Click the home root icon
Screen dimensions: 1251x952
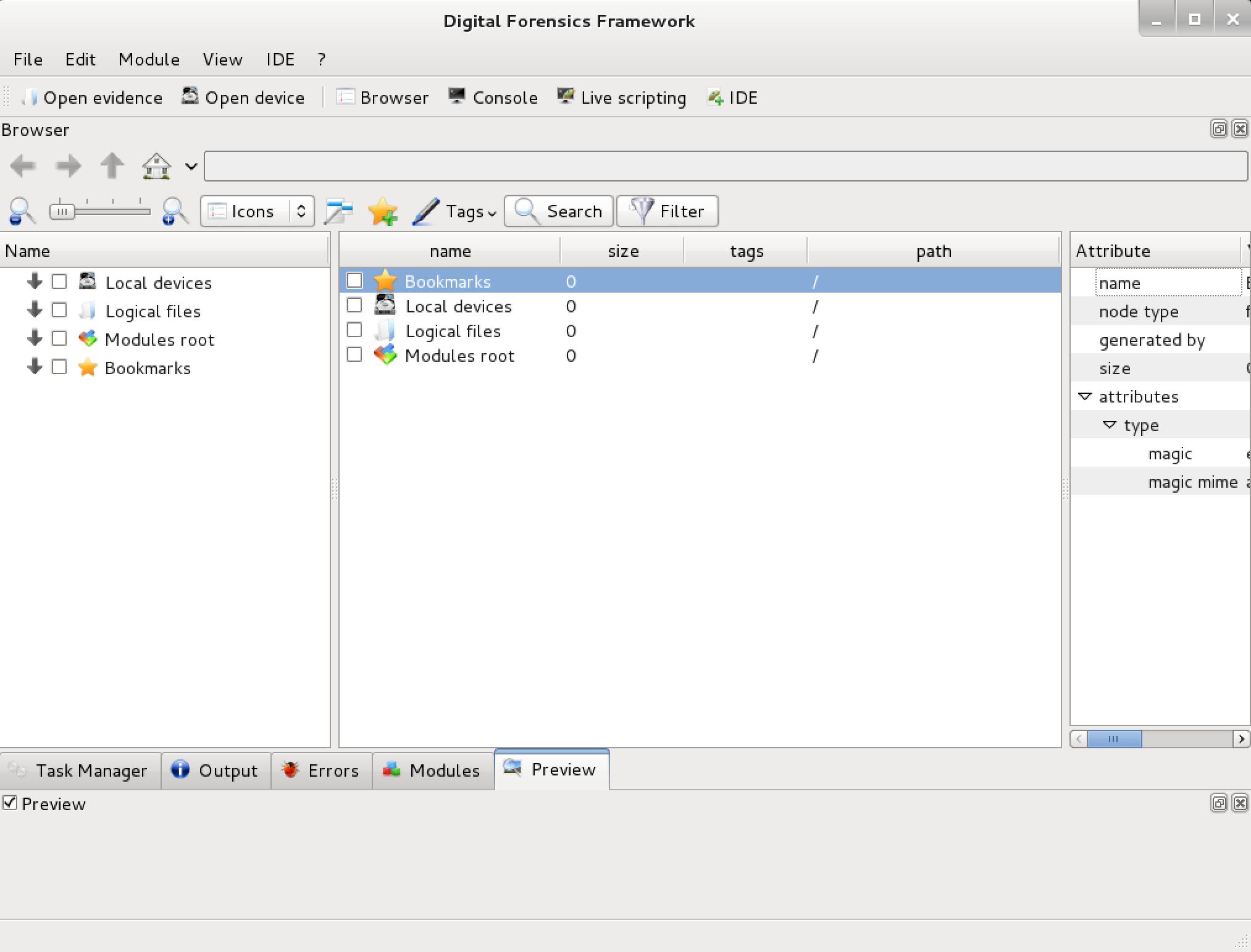tap(156, 165)
